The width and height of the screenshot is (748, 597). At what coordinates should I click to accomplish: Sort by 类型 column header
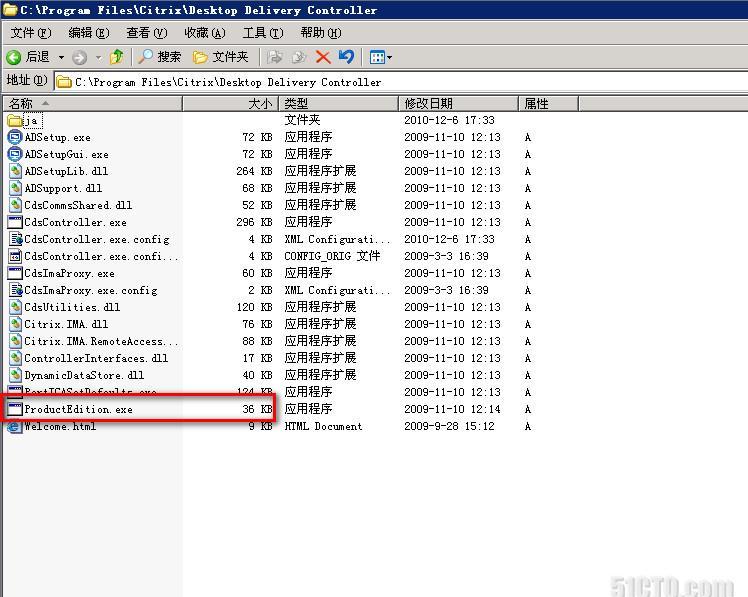(338, 104)
